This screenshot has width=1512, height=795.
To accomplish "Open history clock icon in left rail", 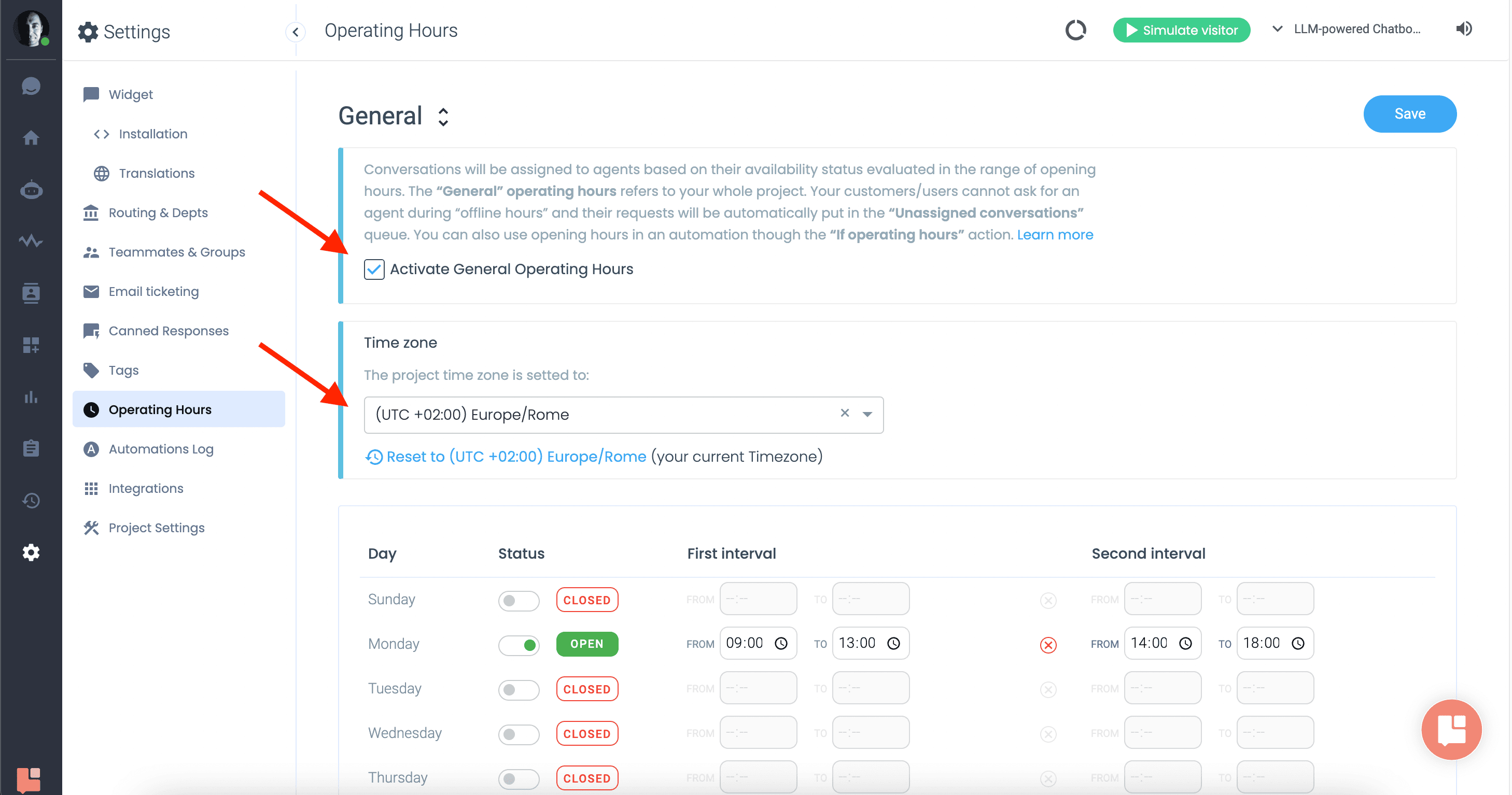I will click(31, 501).
